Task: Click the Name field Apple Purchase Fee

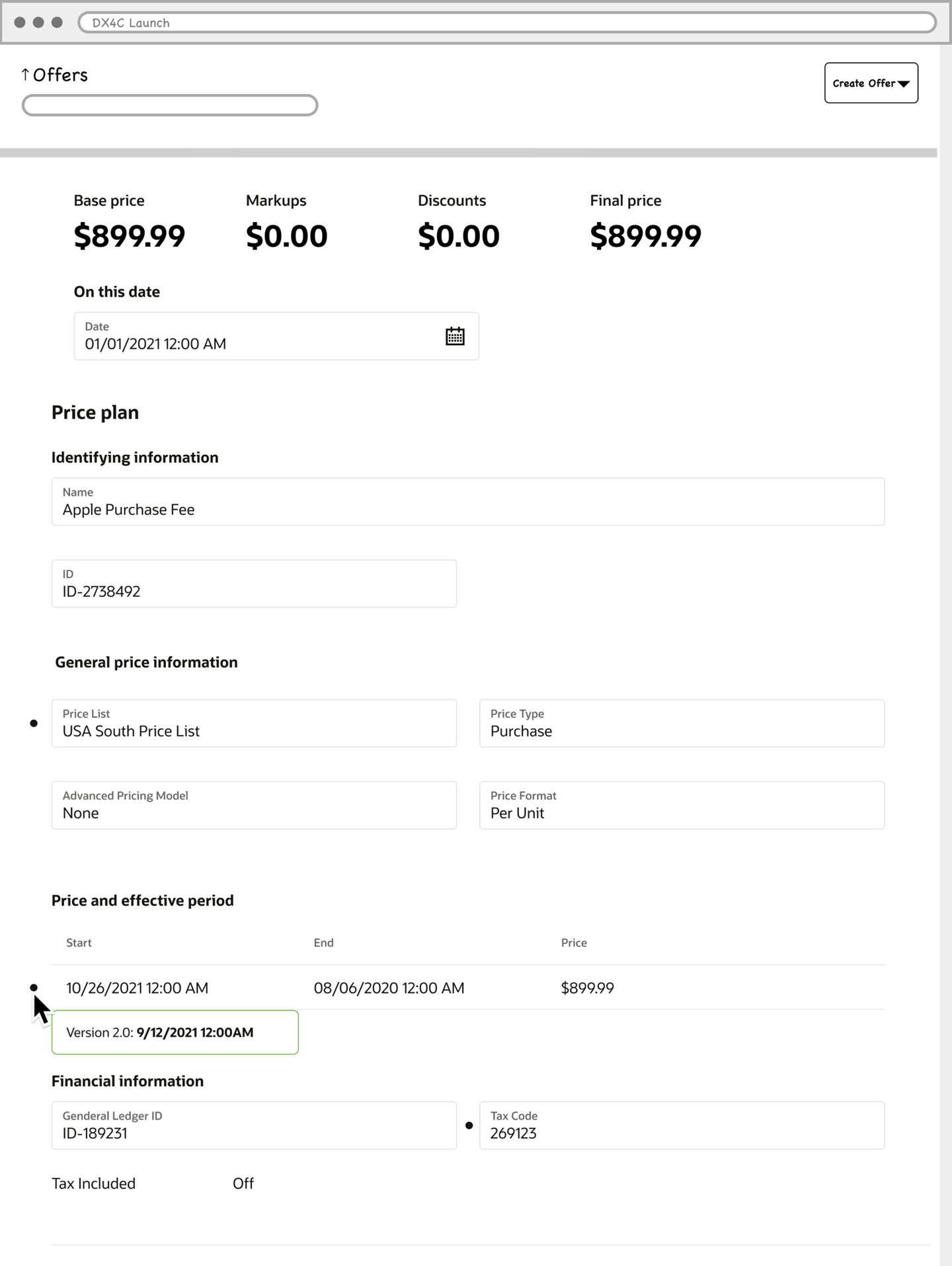Action: (x=467, y=502)
